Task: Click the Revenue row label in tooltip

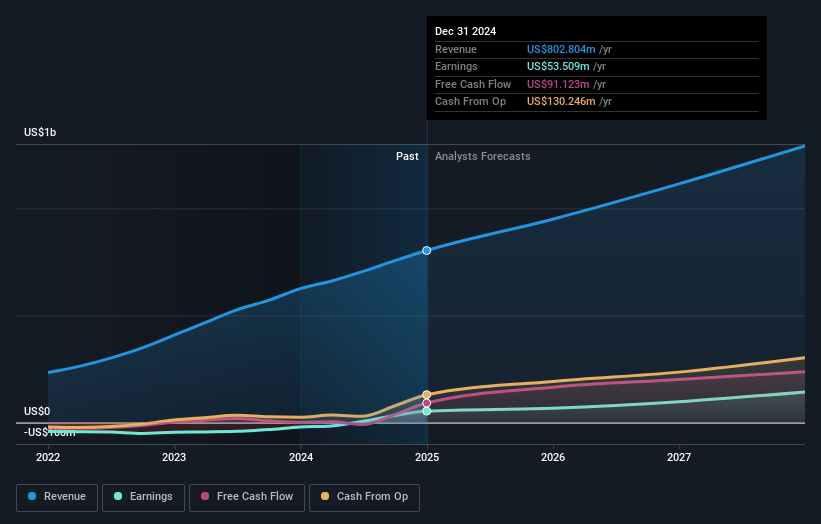Action: click(456, 49)
